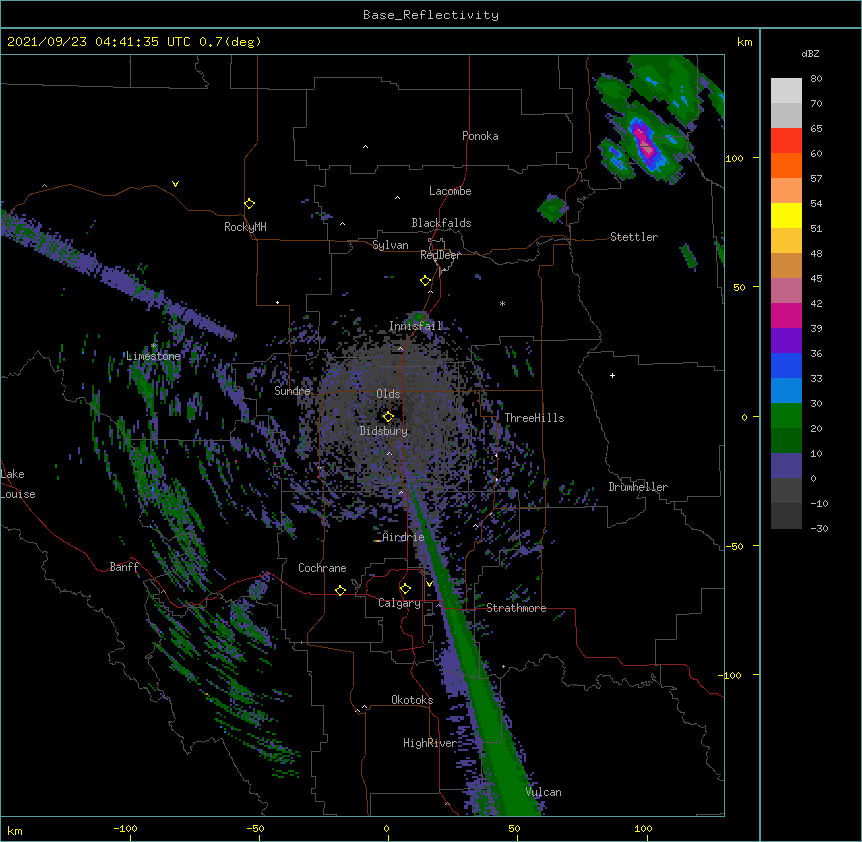The height and width of the screenshot is (842, 862).
Task: Click the Ponoka city label
Action: tap(480, 136)
